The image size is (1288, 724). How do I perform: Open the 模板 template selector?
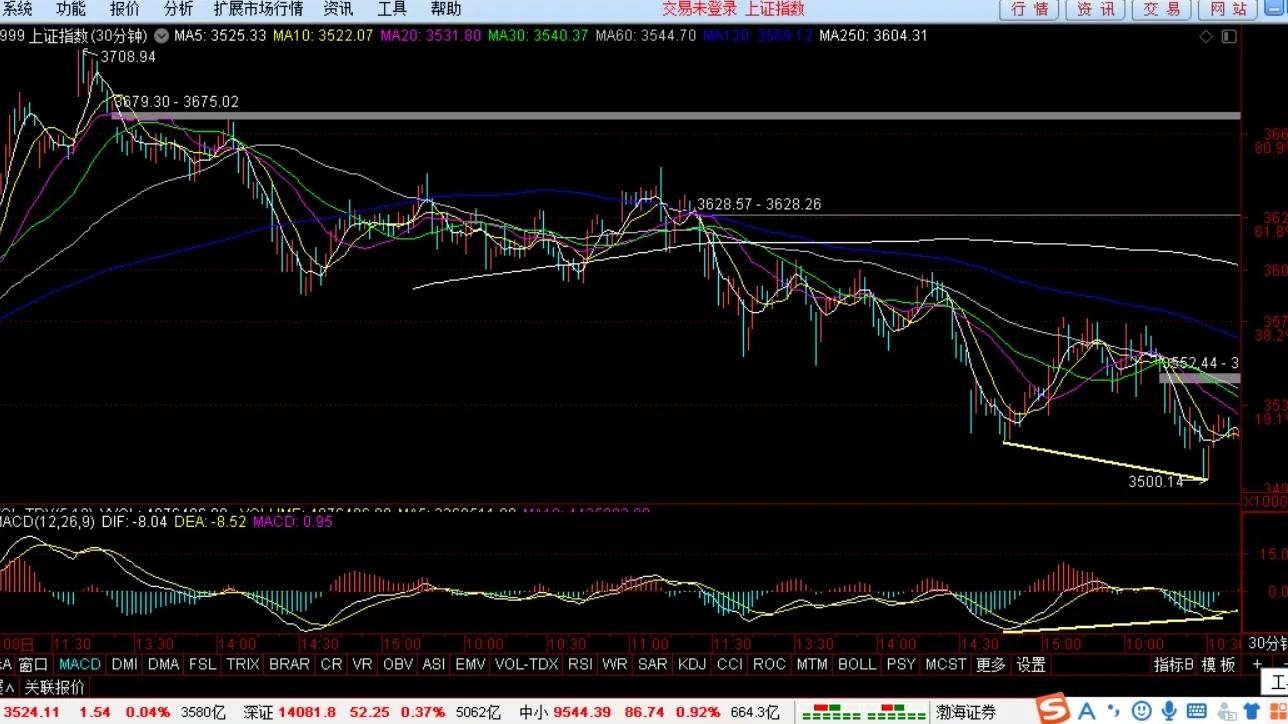[1219, 664]
